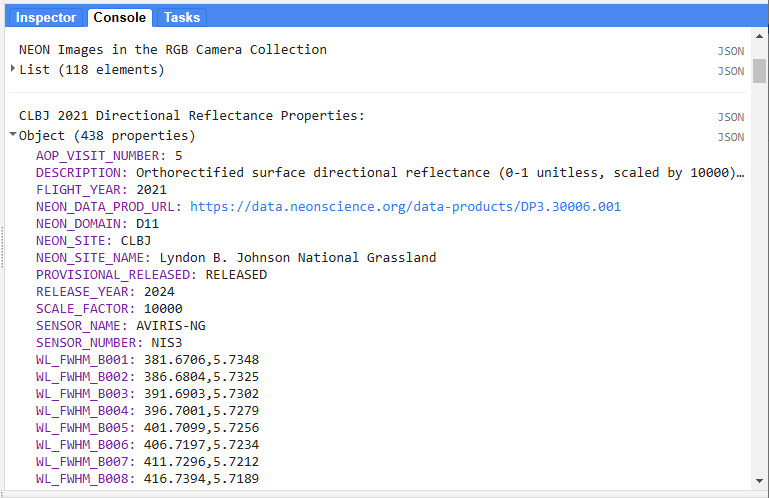This screenshot has height=498, width=769.
Task: Select the WL_FWHM_B004 property row
Action: pos(147,411)
